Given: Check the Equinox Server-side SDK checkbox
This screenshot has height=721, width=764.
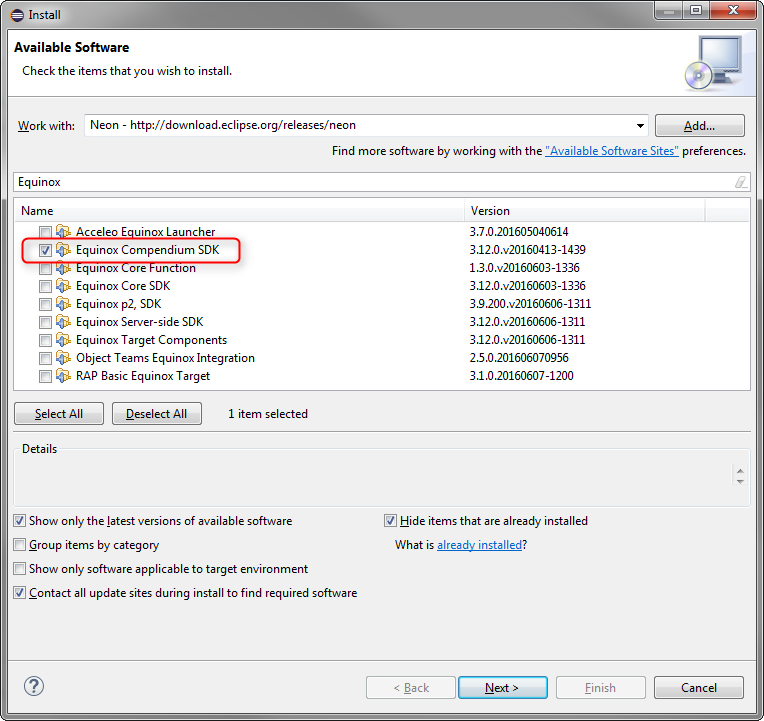Looking at the screenshot, I should (45, 323).
